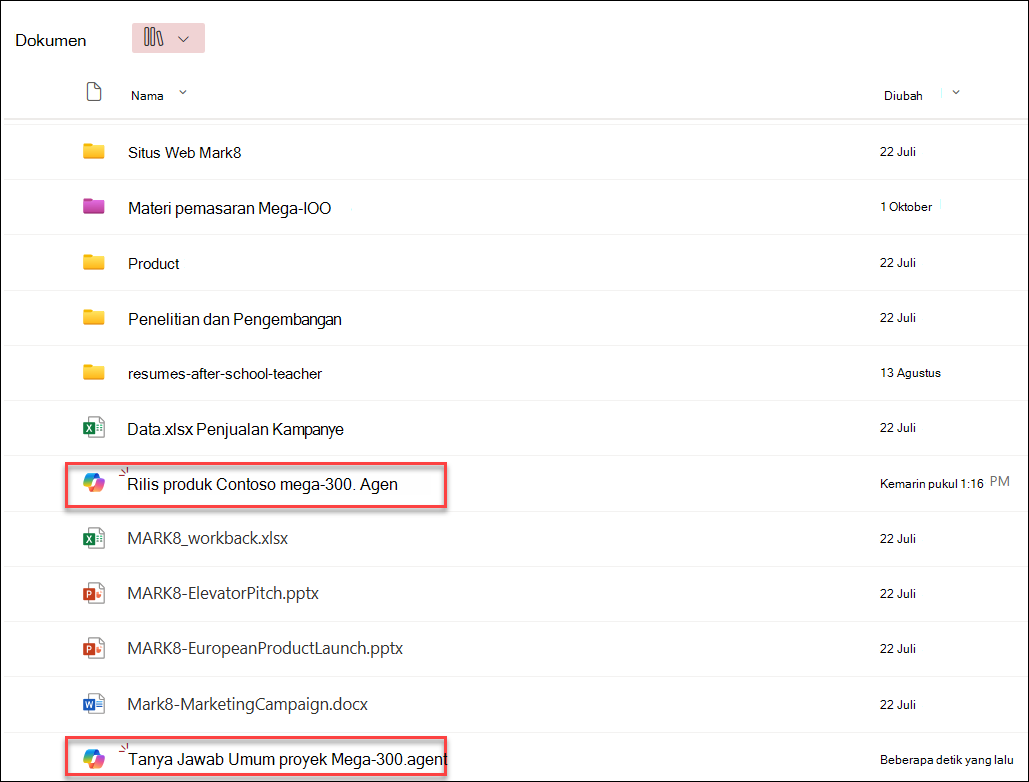Open MARK8-ElevatorPitch.pptx presentation
Viewport: 1029px width, 782px height.
pyautogui.click(x=223, y=594)
